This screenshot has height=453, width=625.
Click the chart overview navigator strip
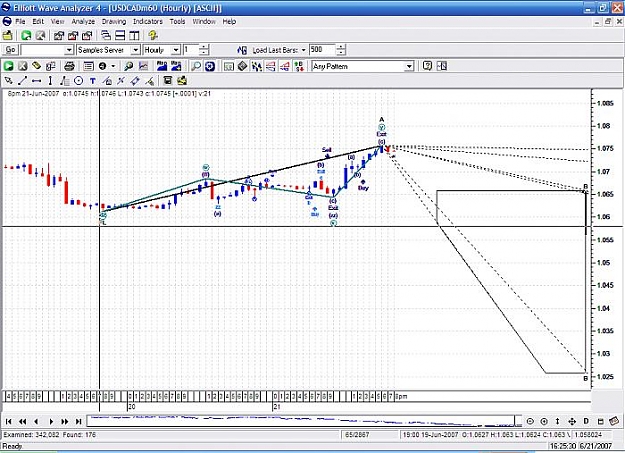click(304, 421)
